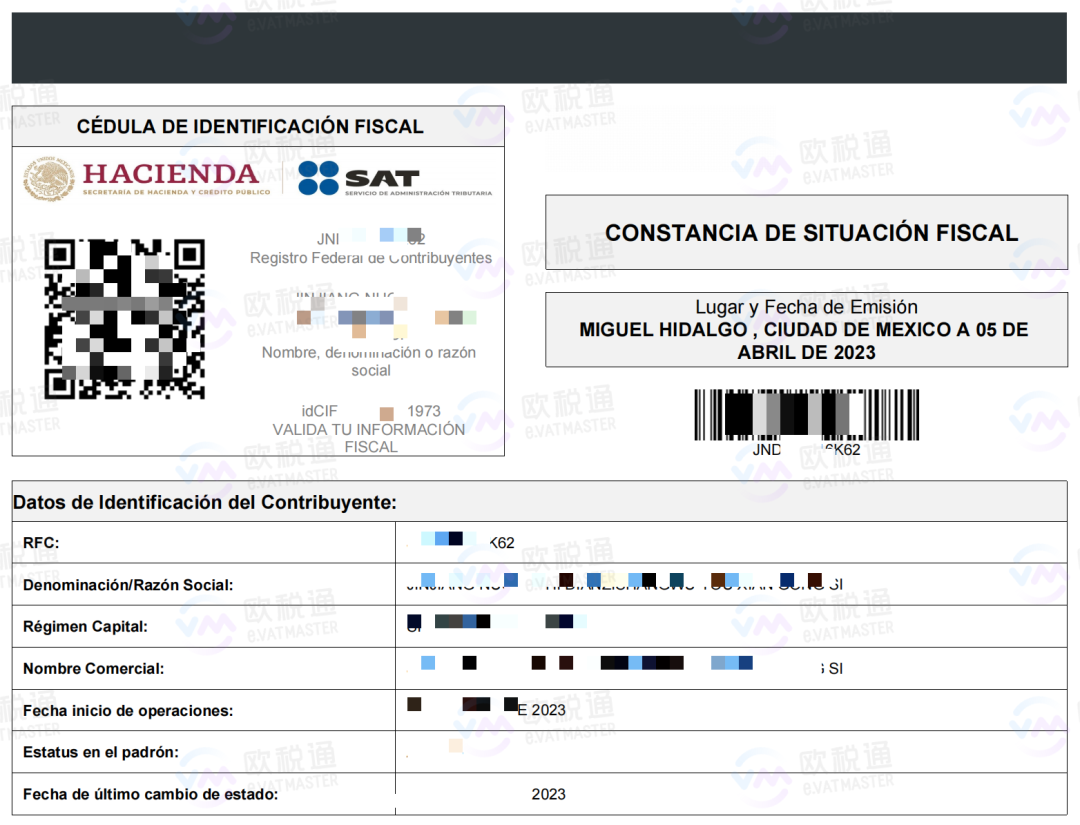This screenshot has width=1080, height=825.
Task: Click VALIDA TU INFORMACIÓN FISCAL text
Action: [369, 438]
